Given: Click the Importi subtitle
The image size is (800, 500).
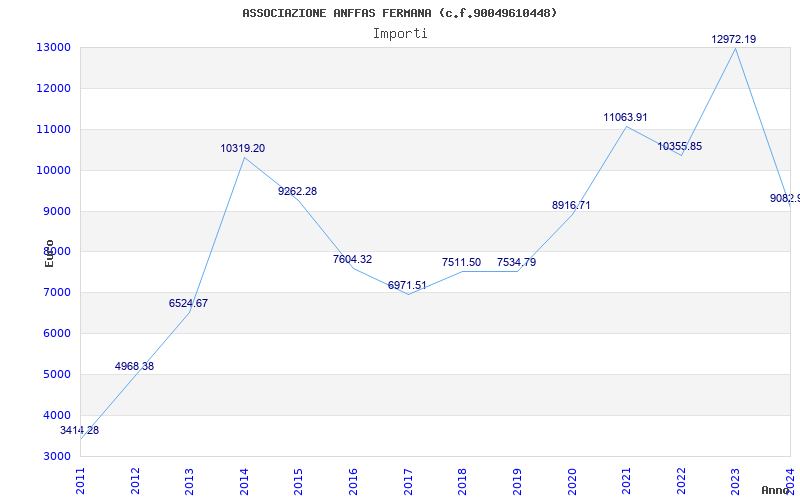Looking at the screenshot, I should coord(400,34).
